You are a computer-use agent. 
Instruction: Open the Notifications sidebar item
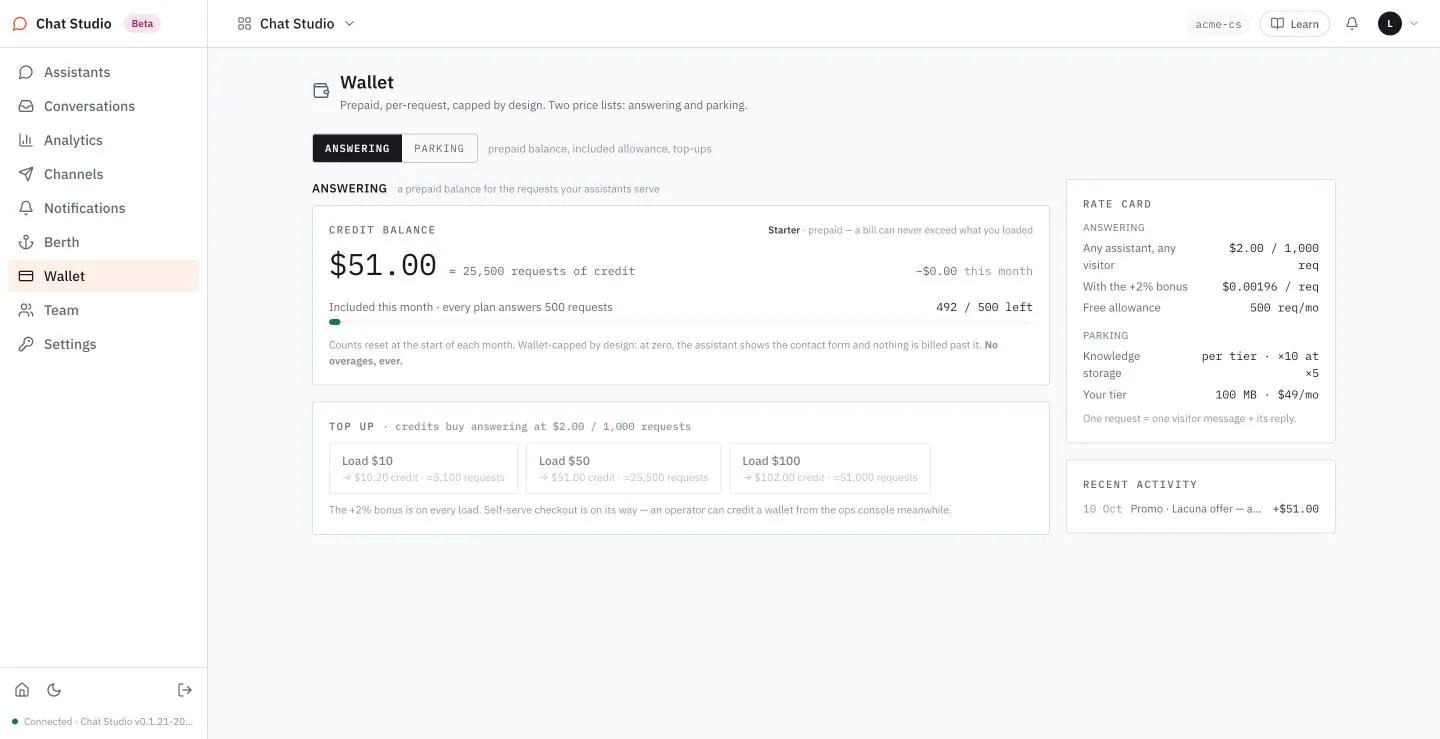click(x=103, y=208)
